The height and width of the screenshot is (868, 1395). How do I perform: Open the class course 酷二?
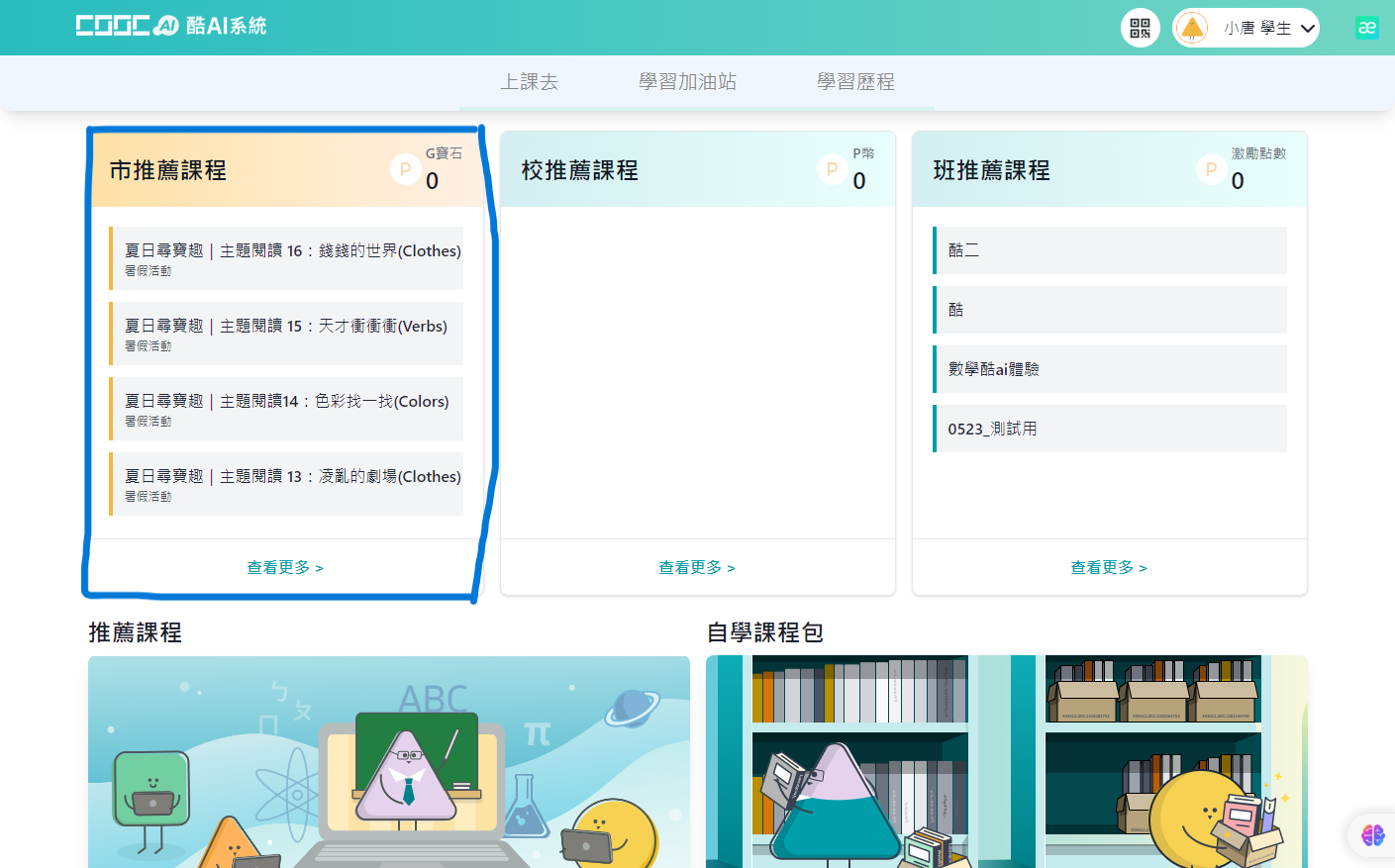(1110, 250)
